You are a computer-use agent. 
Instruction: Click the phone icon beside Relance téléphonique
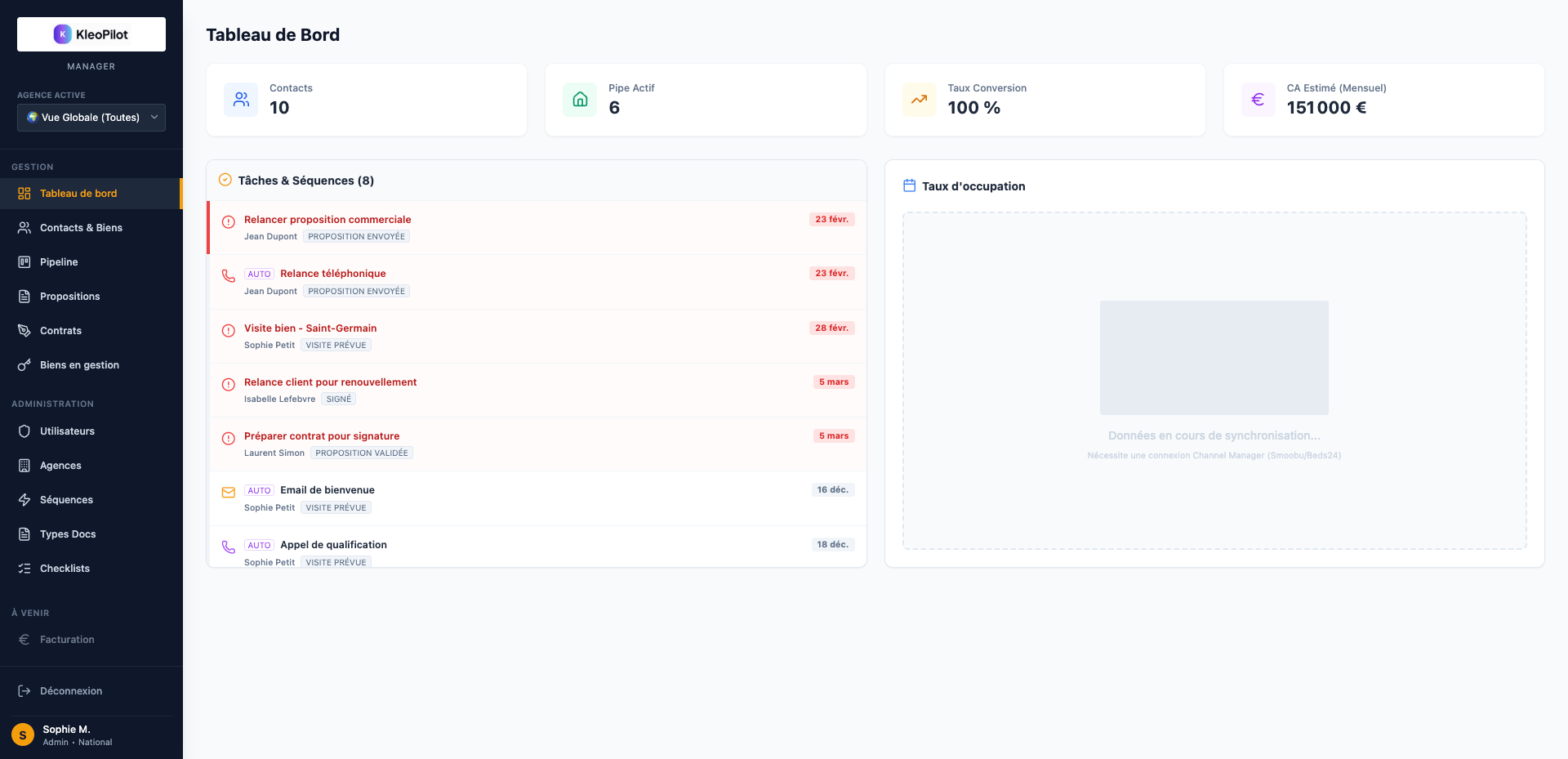pyautogui.click(x=229, y=276)
